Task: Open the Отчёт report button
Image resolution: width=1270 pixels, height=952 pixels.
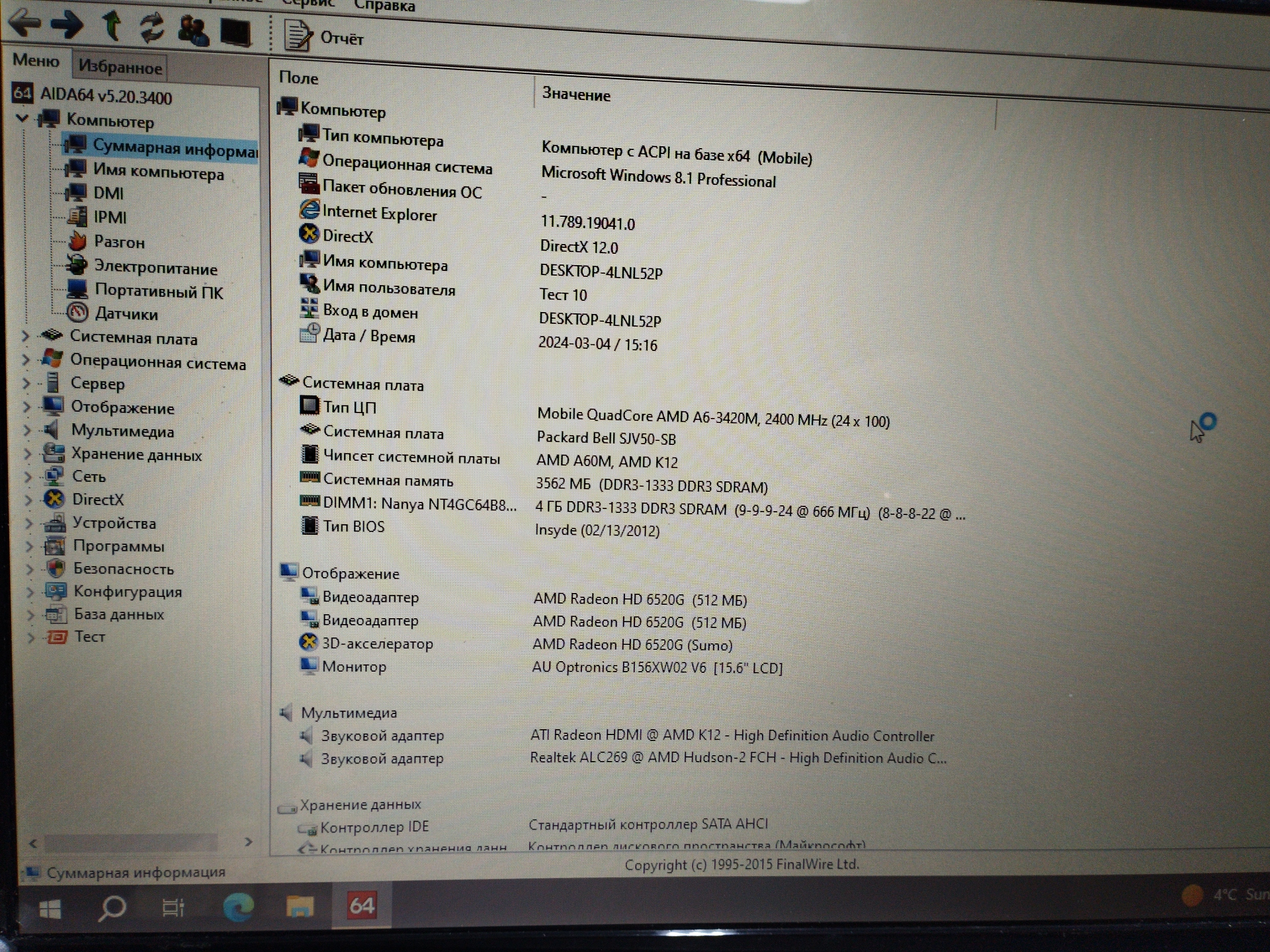Action: pyautogui.click(x=324, y=37)
